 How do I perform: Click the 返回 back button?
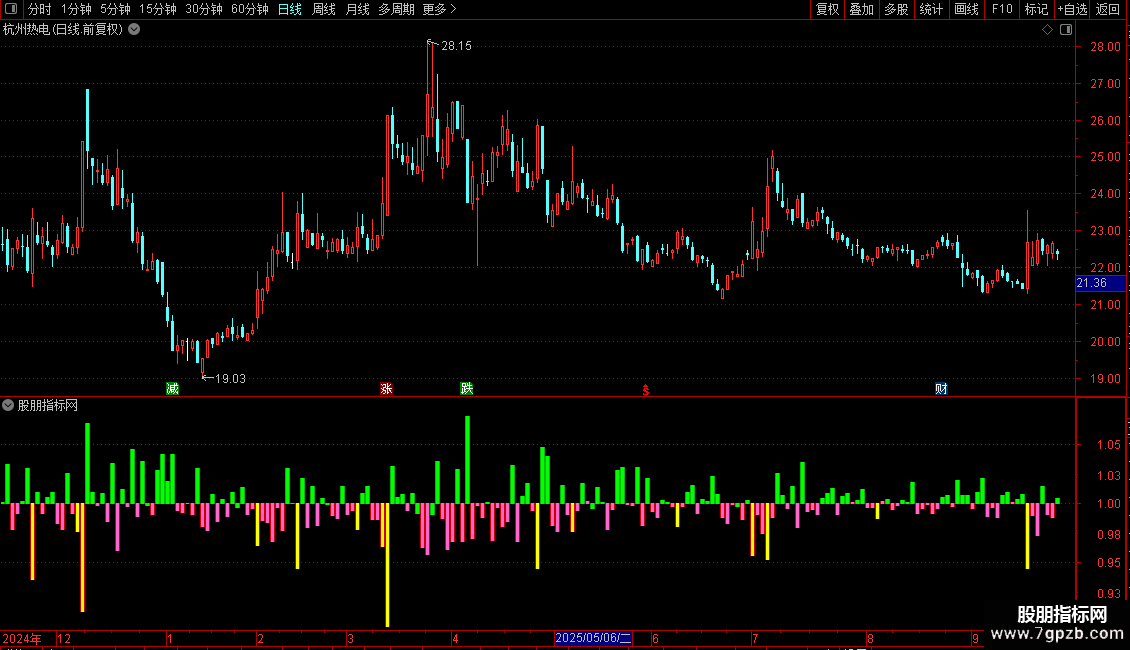[1108, 9]
